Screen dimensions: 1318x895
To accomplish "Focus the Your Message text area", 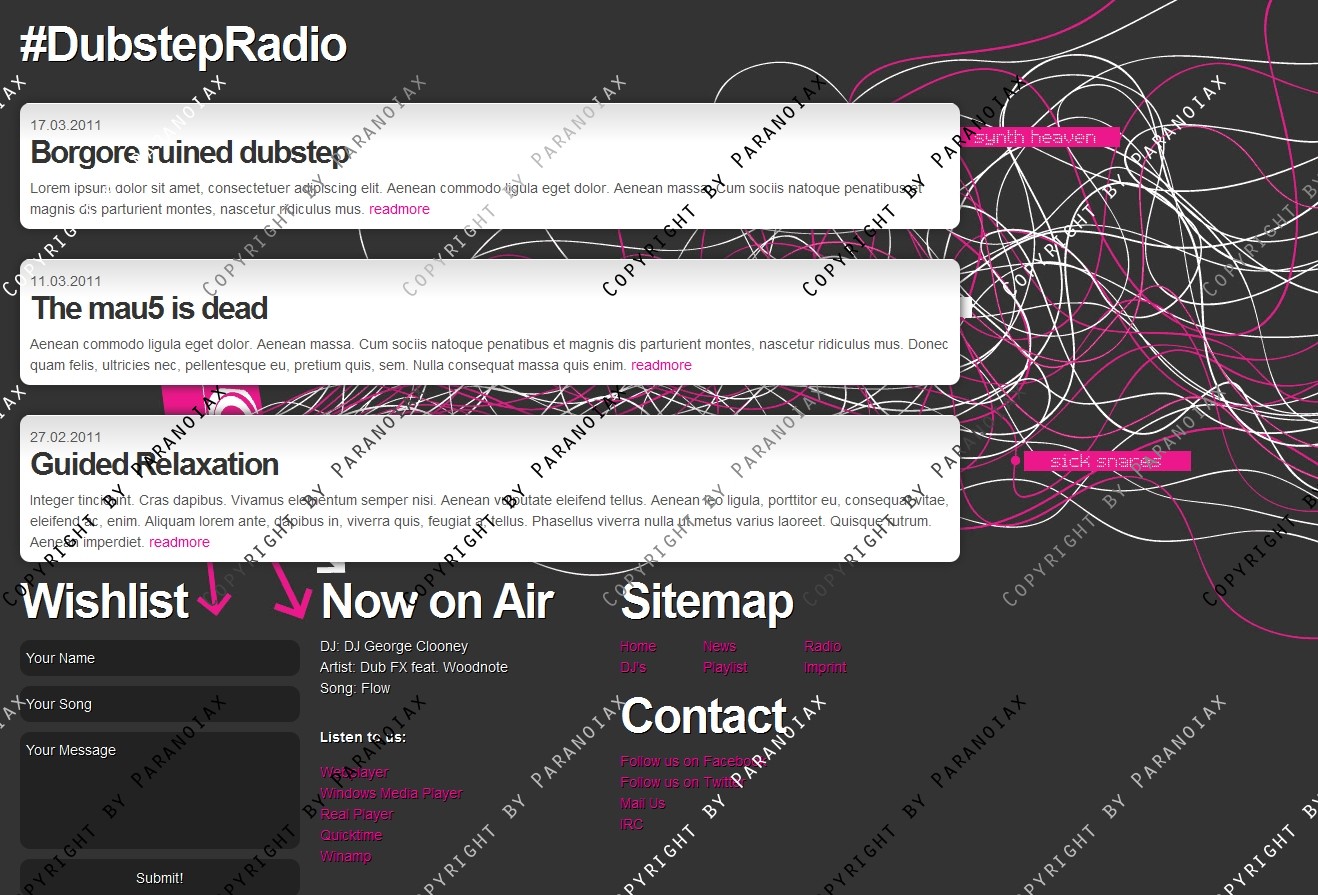I will coord(160,791).
